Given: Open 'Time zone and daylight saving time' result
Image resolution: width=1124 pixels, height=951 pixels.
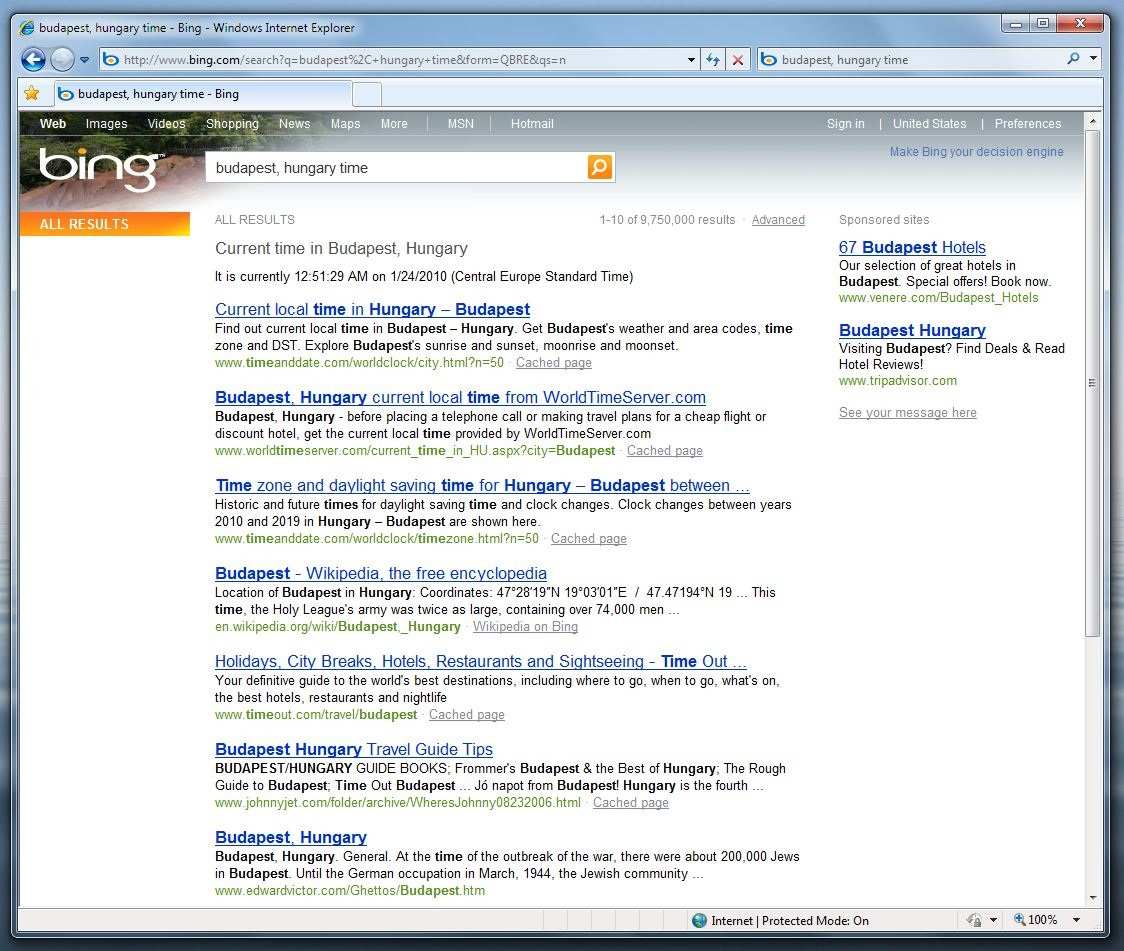Looking at the screenshot, I should click(482, 485).
